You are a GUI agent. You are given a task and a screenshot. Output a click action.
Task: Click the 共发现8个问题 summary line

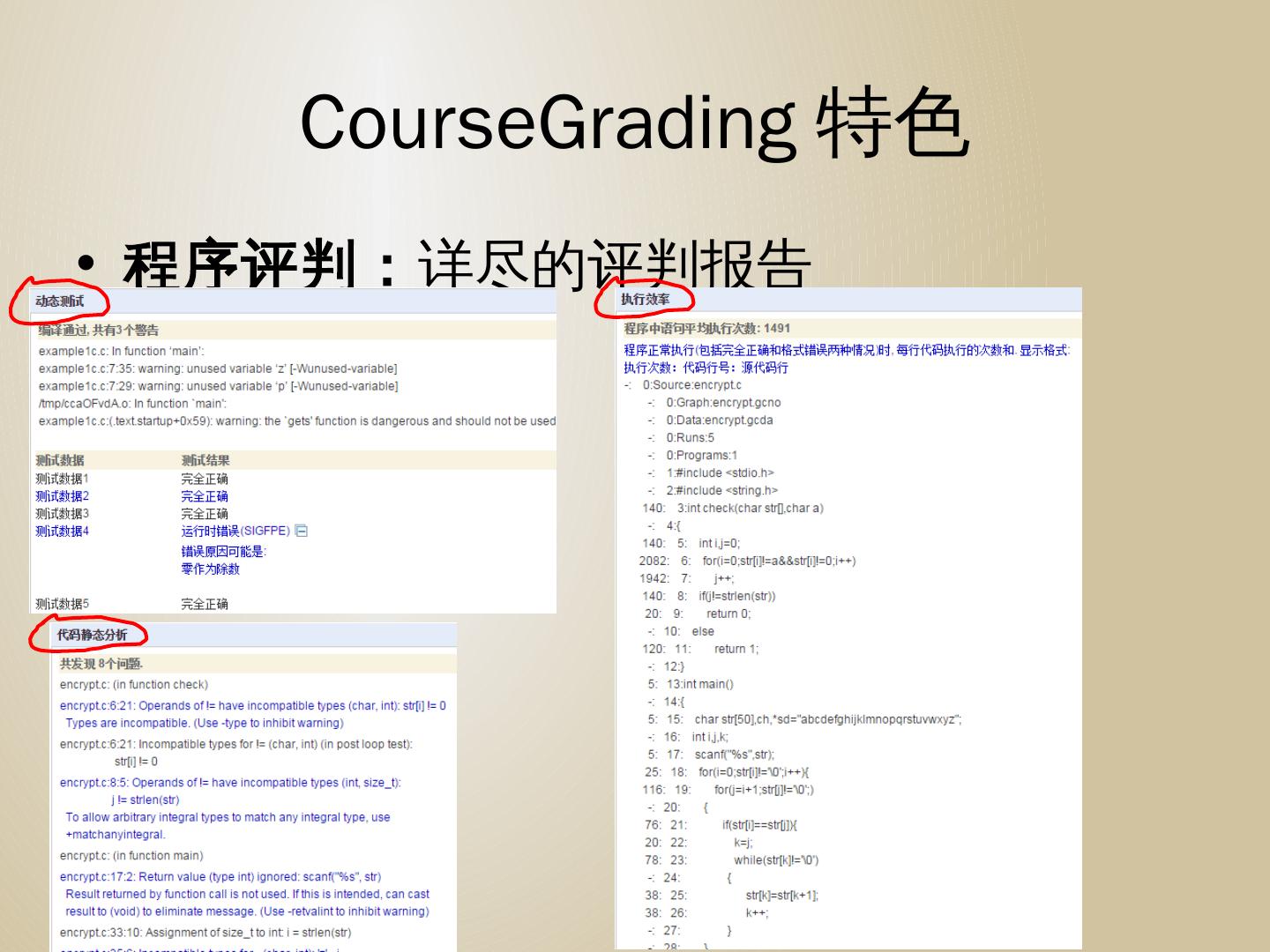point(101,664)
